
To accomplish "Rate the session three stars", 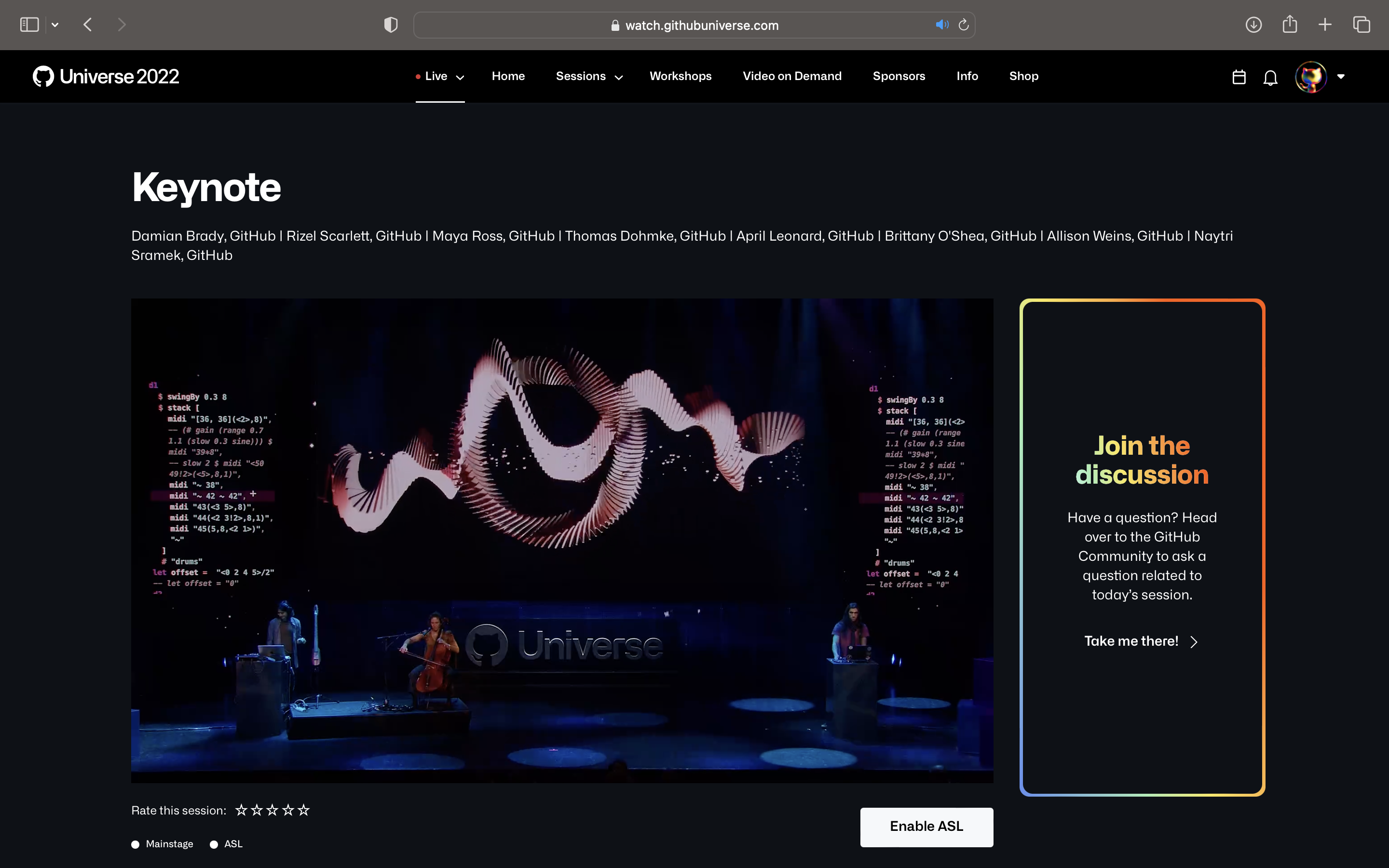I will coord(272,810).
